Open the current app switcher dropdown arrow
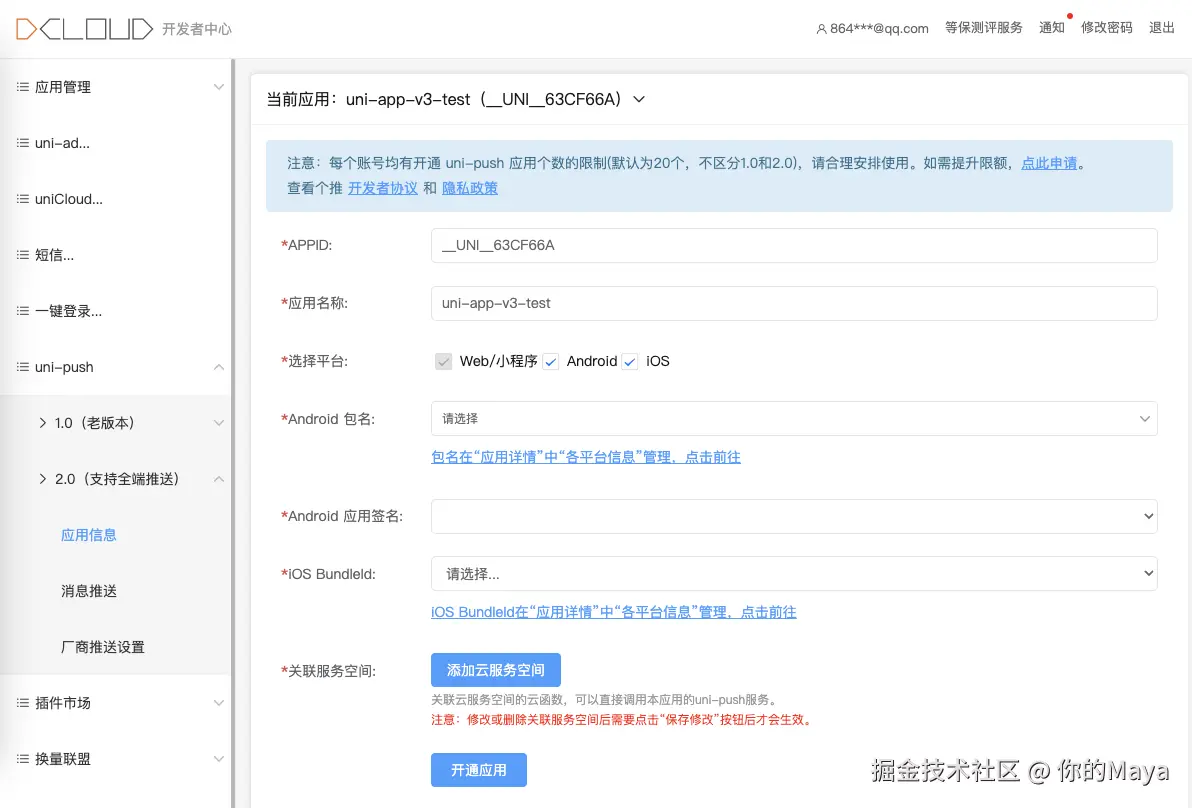This screenshot has width=1192, height=808. click(639, 100)
